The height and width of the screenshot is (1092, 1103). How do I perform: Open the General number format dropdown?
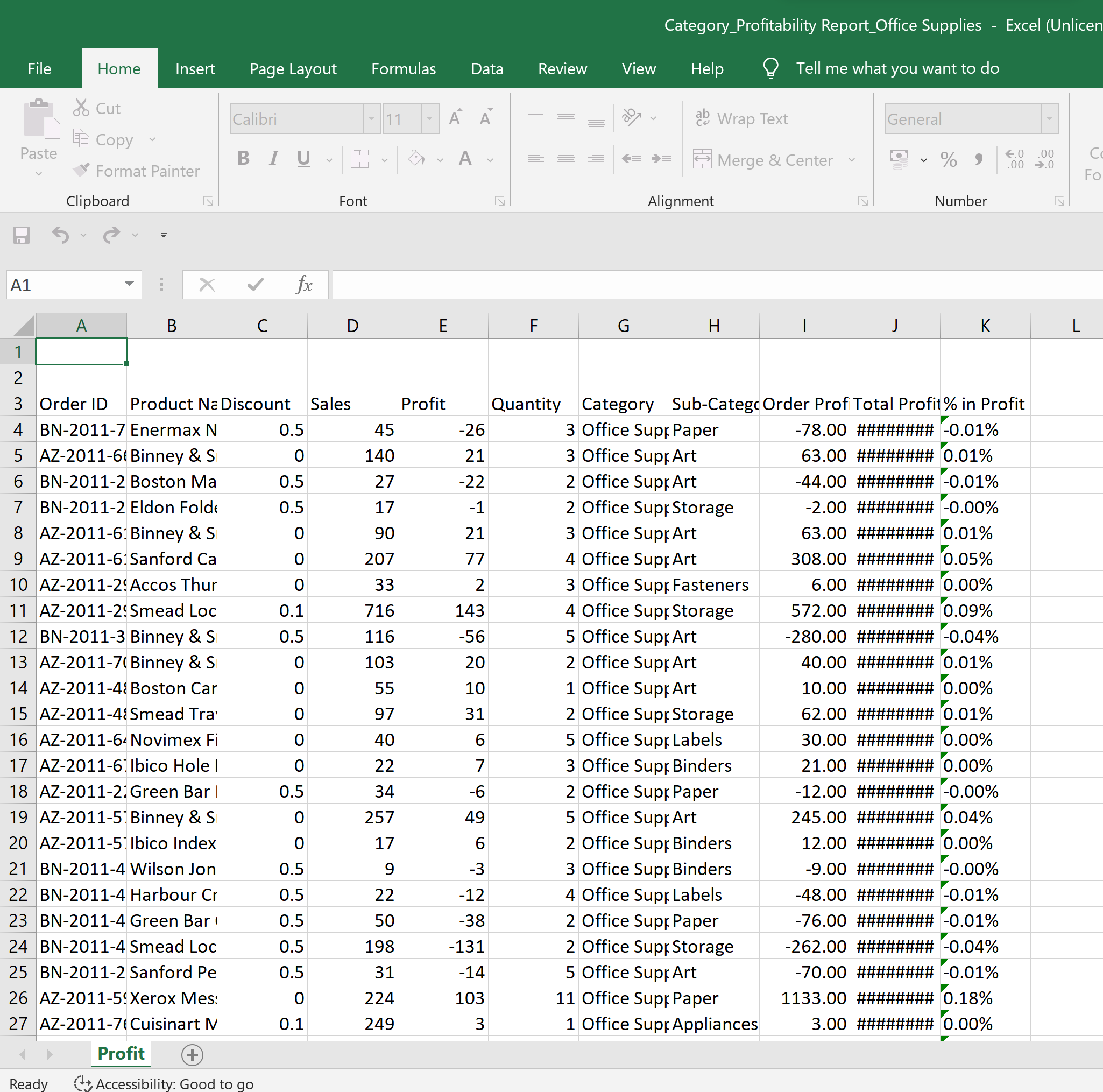(1049, 118)
